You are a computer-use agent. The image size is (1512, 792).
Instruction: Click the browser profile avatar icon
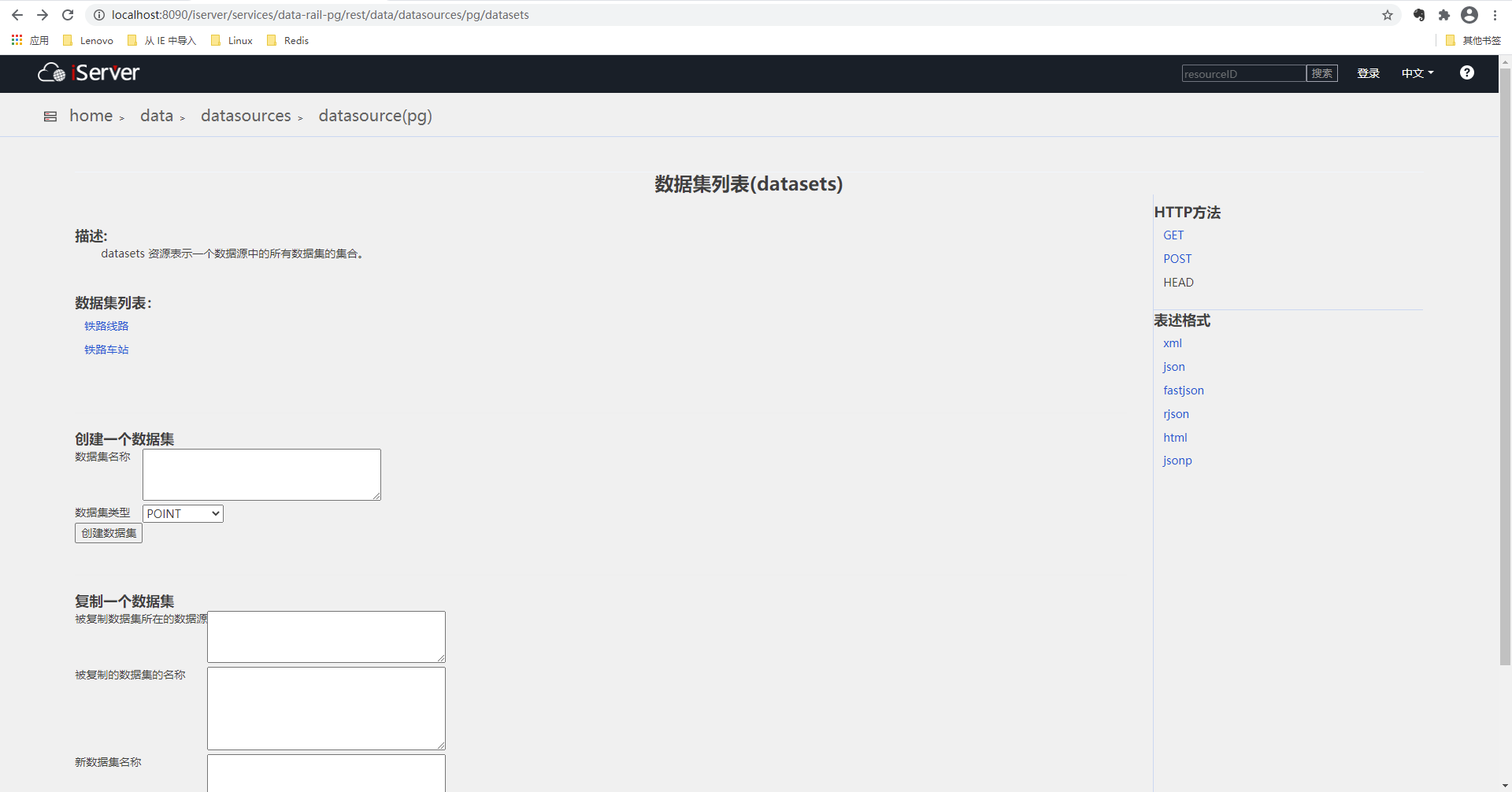1469,14
